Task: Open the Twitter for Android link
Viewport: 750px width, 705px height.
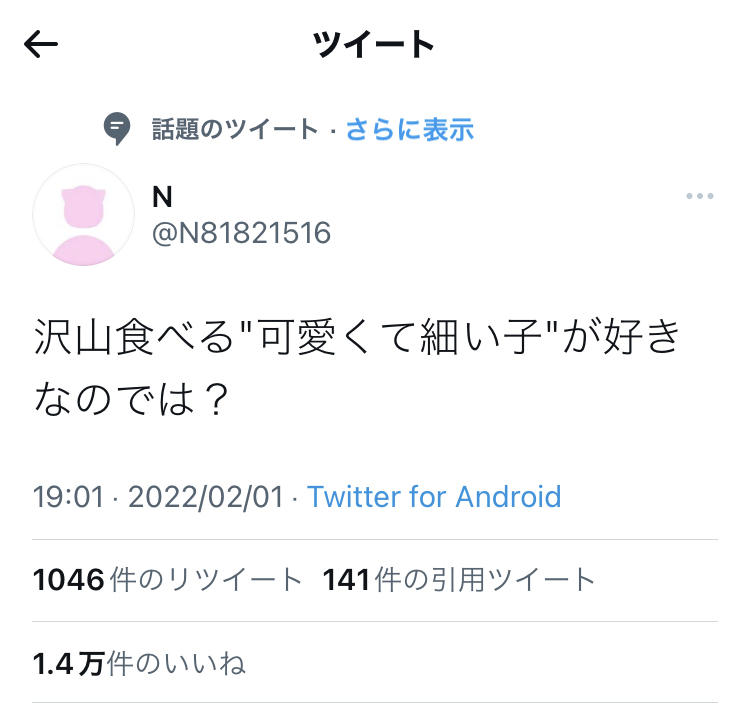Action: 434,496
